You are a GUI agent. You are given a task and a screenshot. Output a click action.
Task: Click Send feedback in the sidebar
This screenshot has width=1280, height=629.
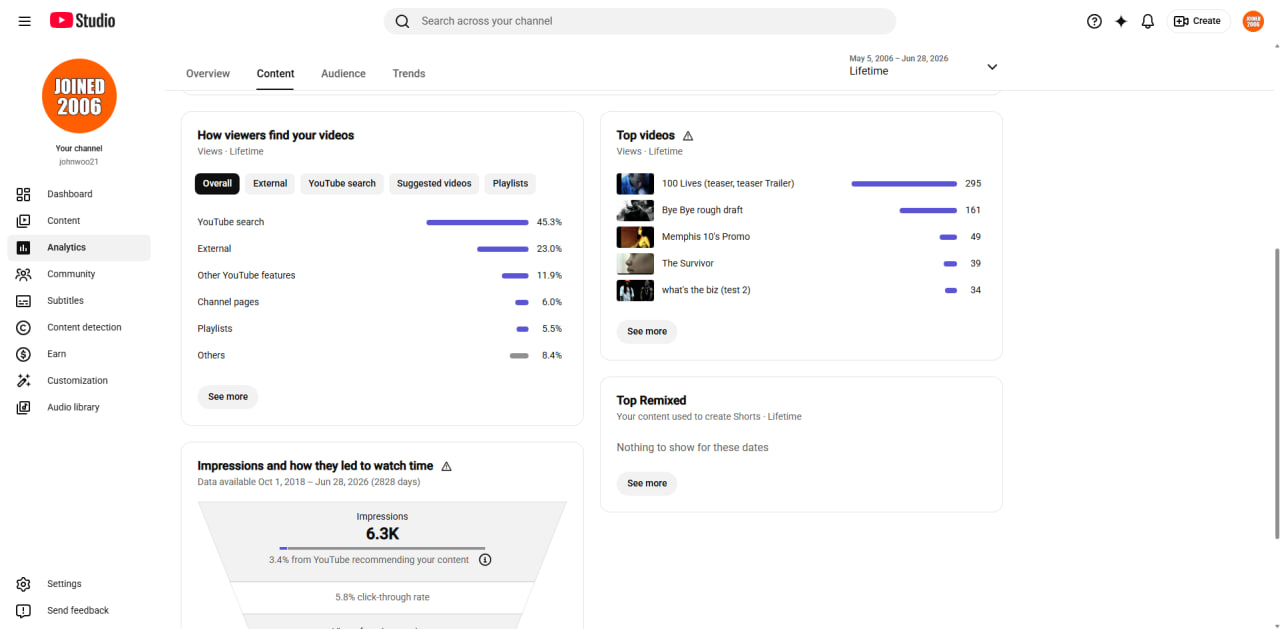pyautogui.click(x=79, y=610)
